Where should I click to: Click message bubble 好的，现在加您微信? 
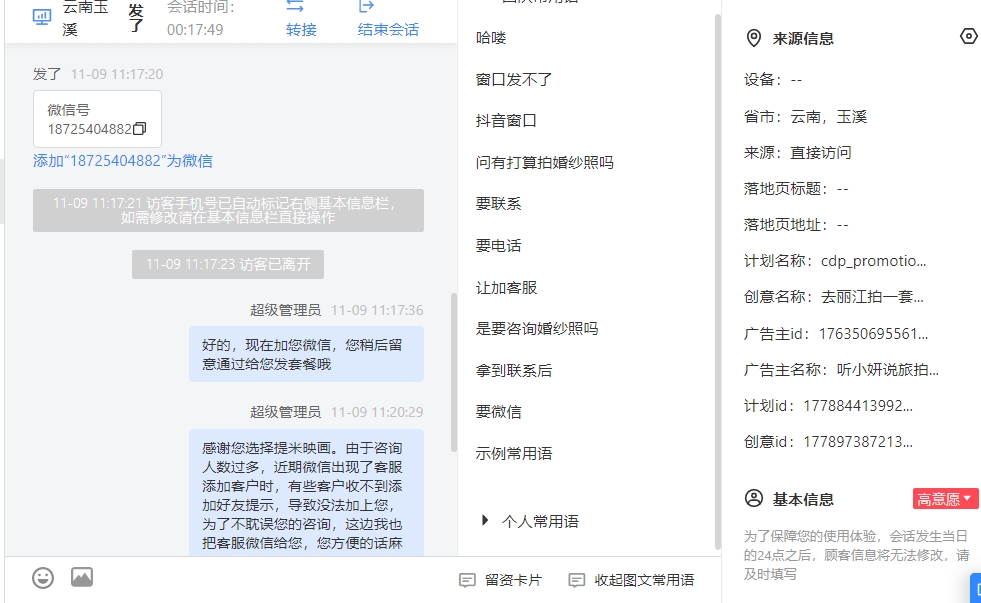(x=307, y=354)
